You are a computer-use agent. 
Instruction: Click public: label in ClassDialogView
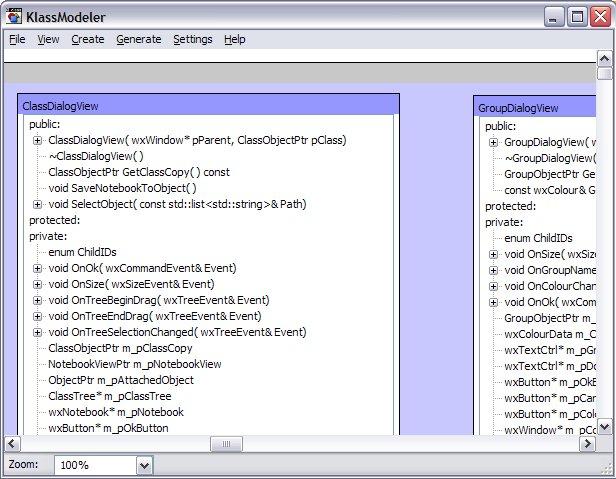(x=45, y=125)
